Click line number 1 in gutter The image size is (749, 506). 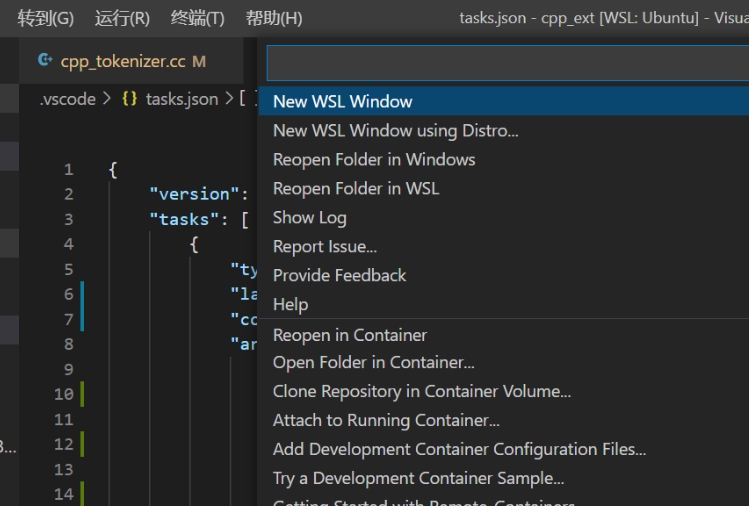click(69, 169)
